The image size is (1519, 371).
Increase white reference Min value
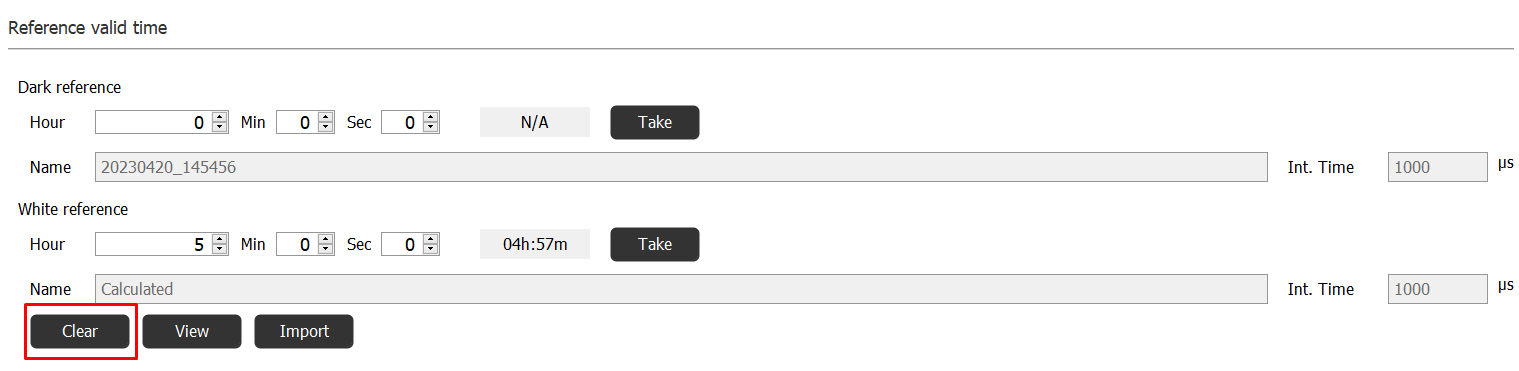click(325, 239)
